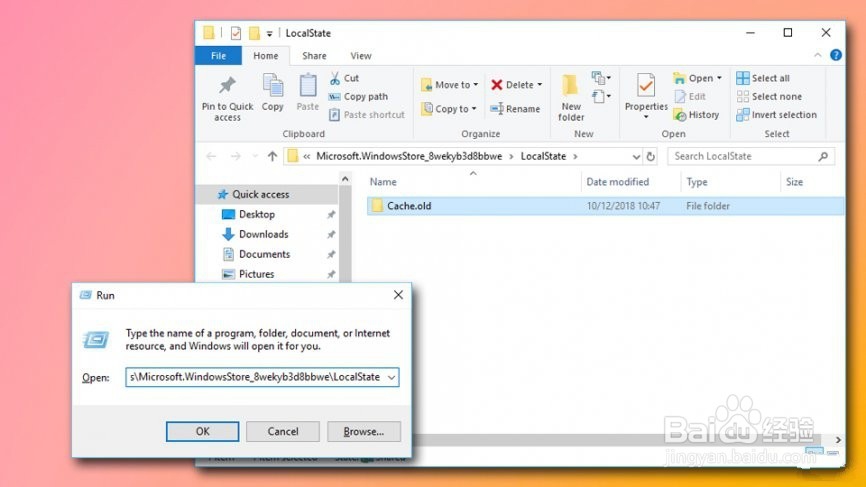Close the Run dialog

pos(398,295)
